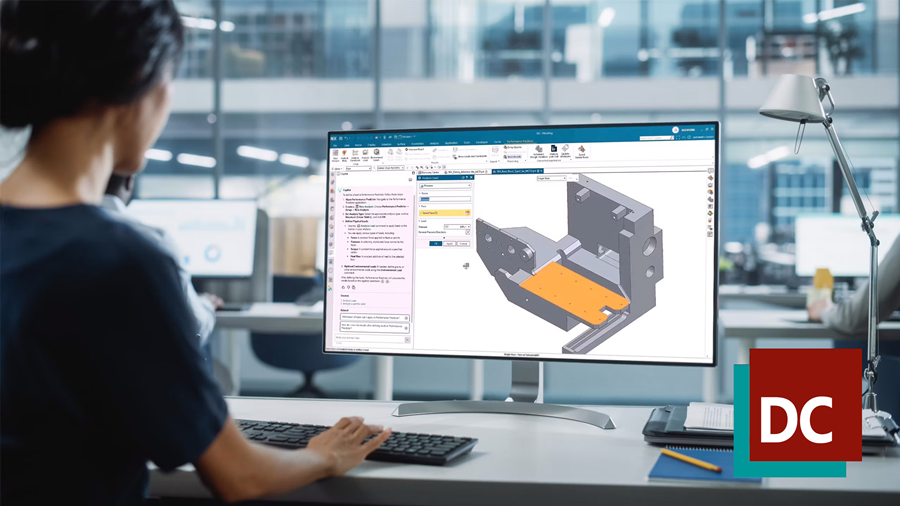
Task: Open the Pressure units dropdown
Action: [x=464, y=227]
